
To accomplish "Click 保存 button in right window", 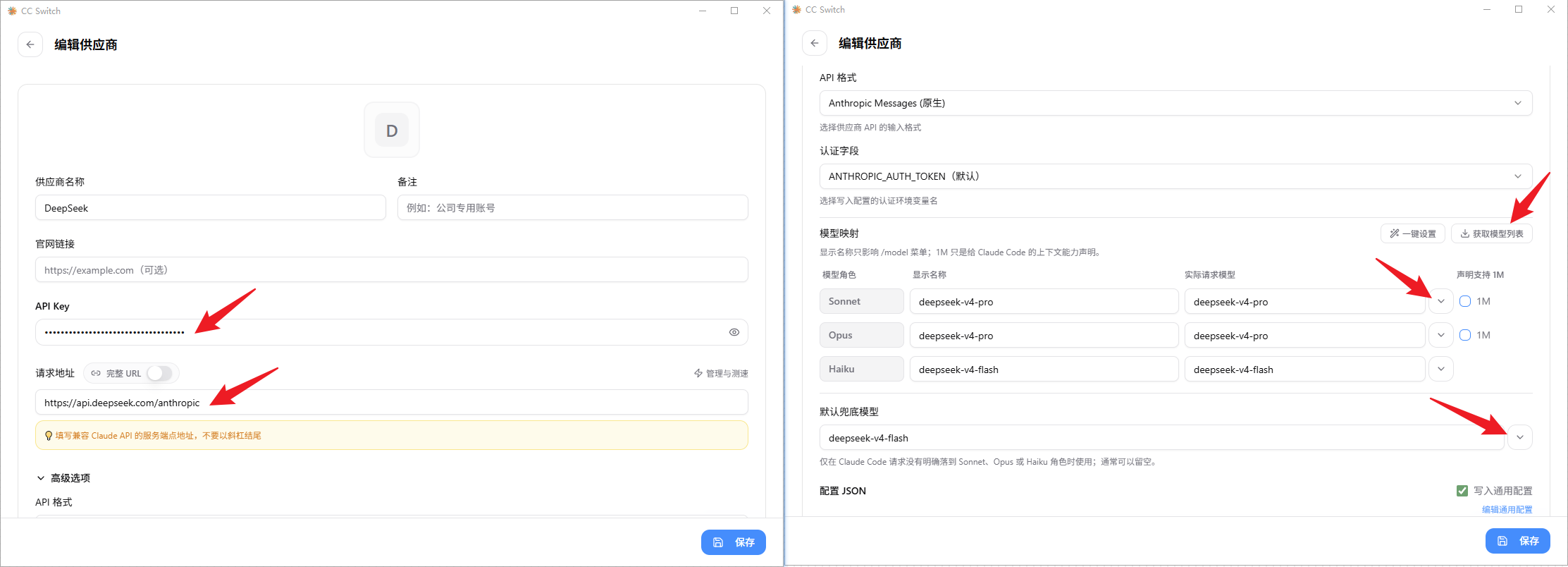I will (x=1518, y=541).
